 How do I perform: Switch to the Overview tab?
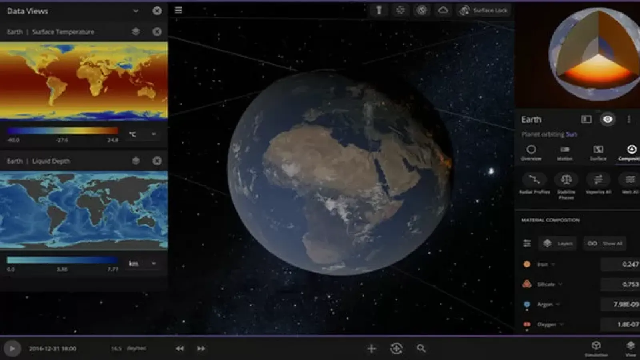point(531,153)
